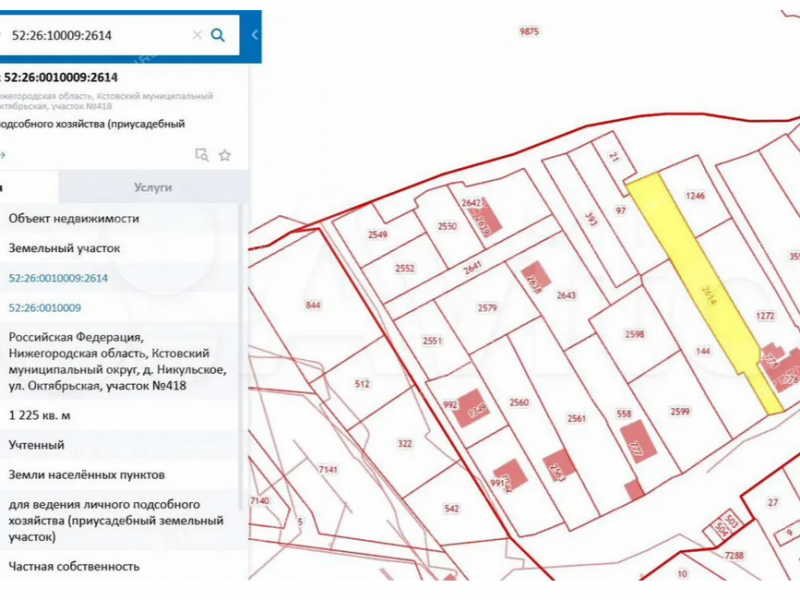Add parcel to favorites via star icon
Viewport: 800px width, 600px height.
tap(224, 155)
